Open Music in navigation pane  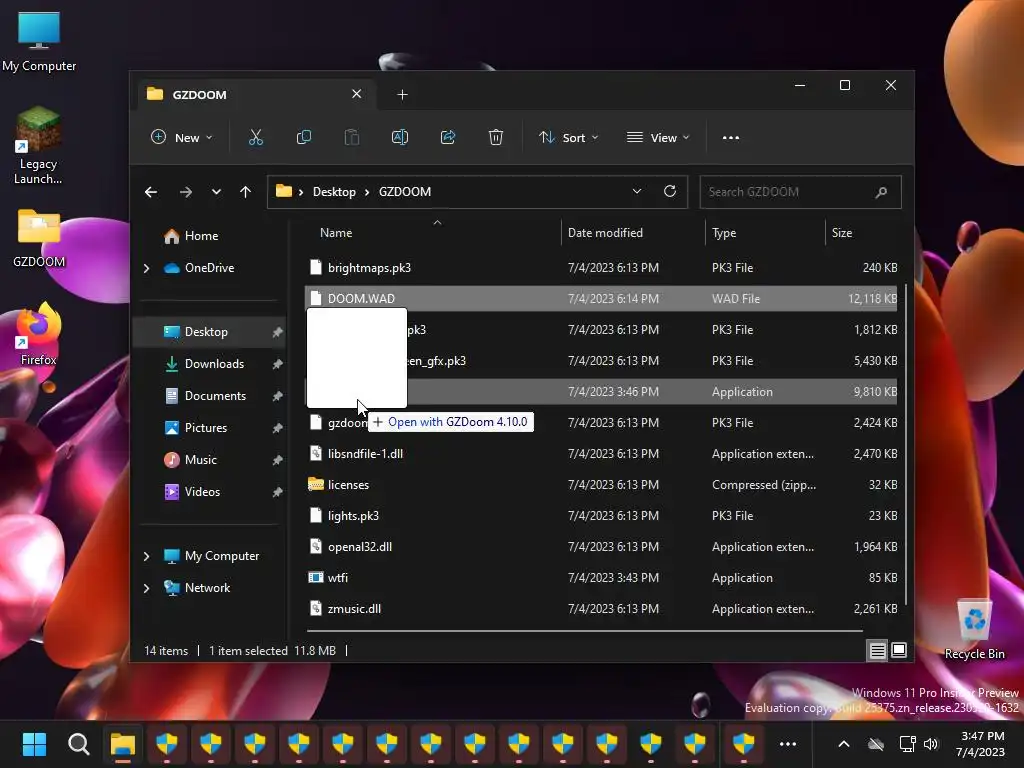(200, 460)
